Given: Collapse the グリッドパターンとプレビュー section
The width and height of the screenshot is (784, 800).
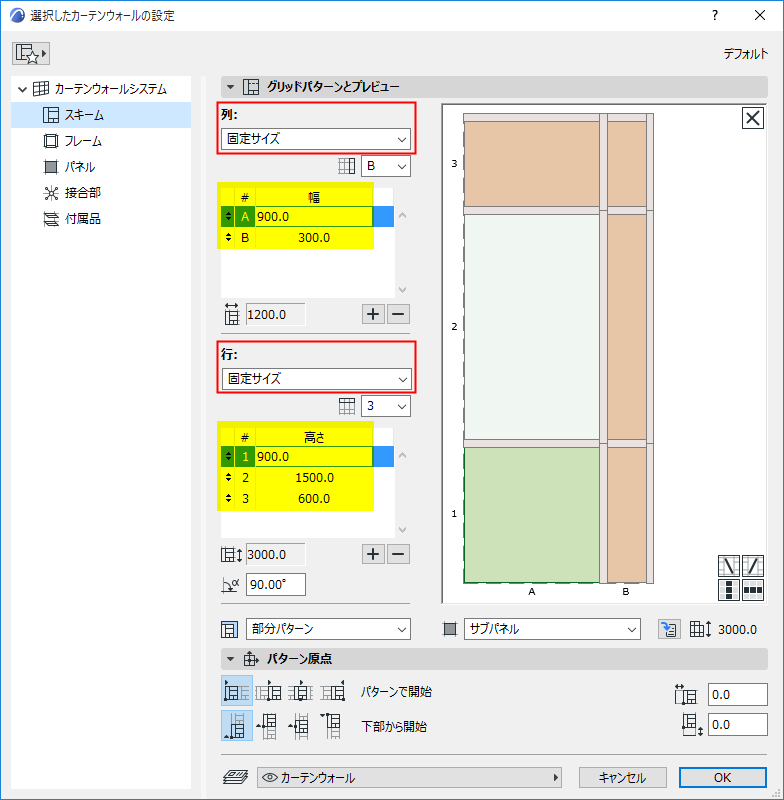Looking at the screenshot, I should click(x=231, y=87).
